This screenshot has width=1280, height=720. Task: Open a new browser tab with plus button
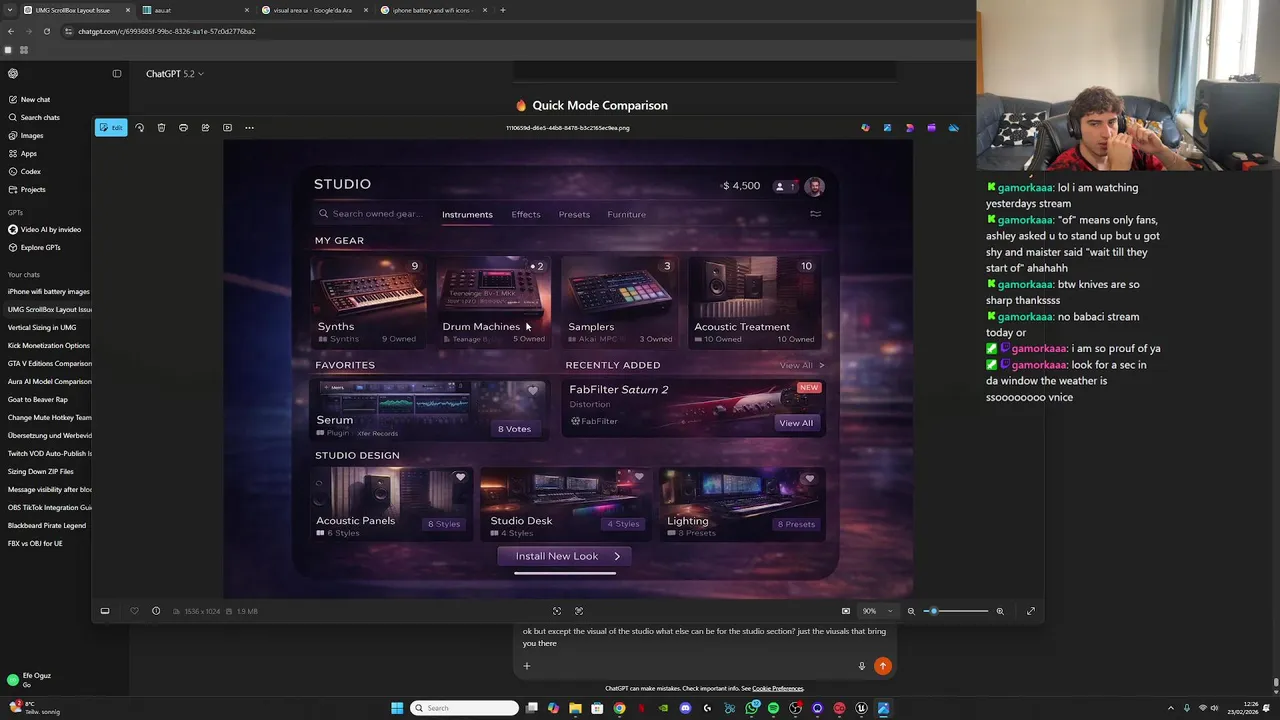click(x=502, y=10)
